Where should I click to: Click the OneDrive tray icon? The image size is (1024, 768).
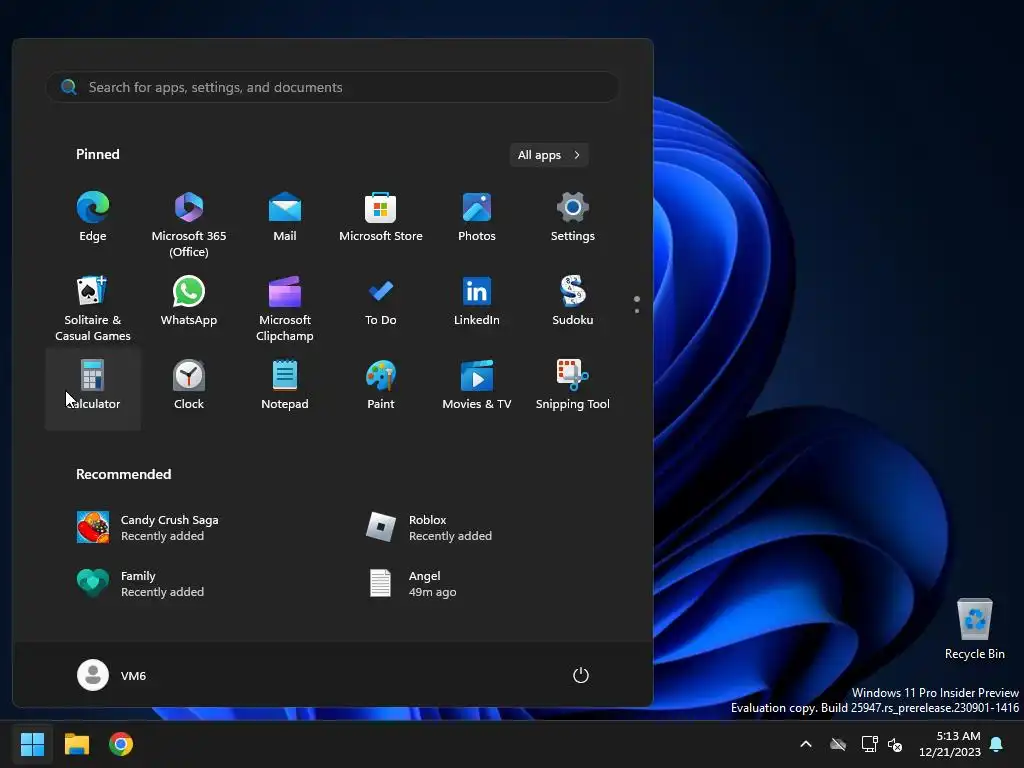point(838,744)
